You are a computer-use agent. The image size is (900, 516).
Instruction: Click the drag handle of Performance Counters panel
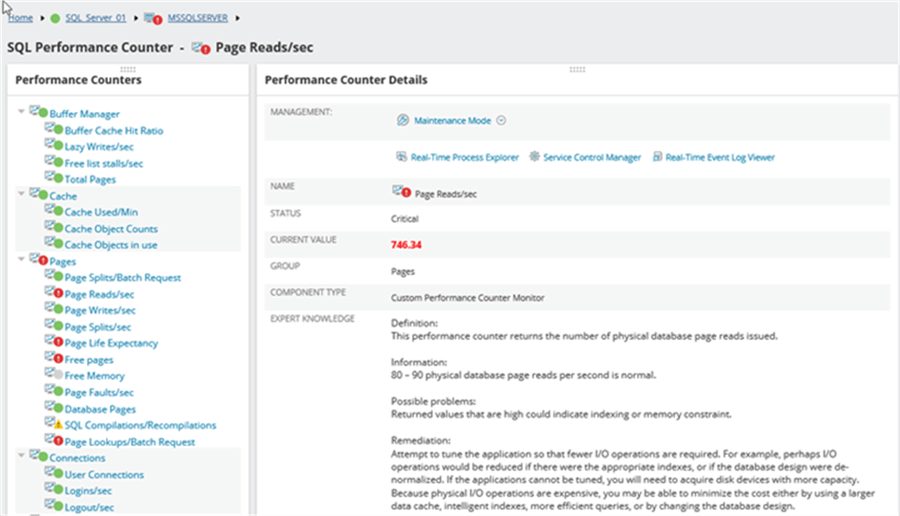click(127, 69)
